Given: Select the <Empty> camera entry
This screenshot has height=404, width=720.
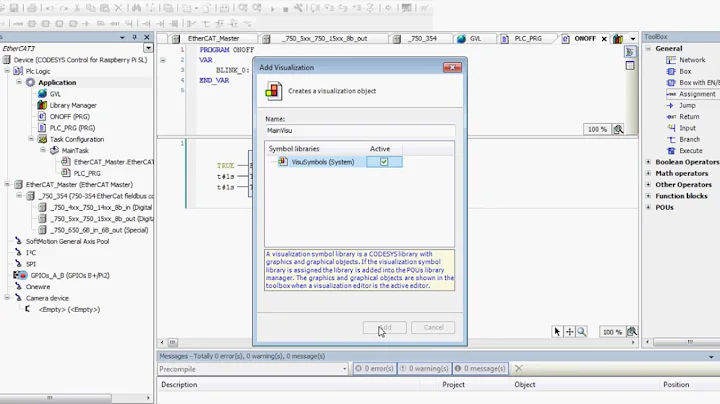Looking at the screenshot, I should [69, 309].
